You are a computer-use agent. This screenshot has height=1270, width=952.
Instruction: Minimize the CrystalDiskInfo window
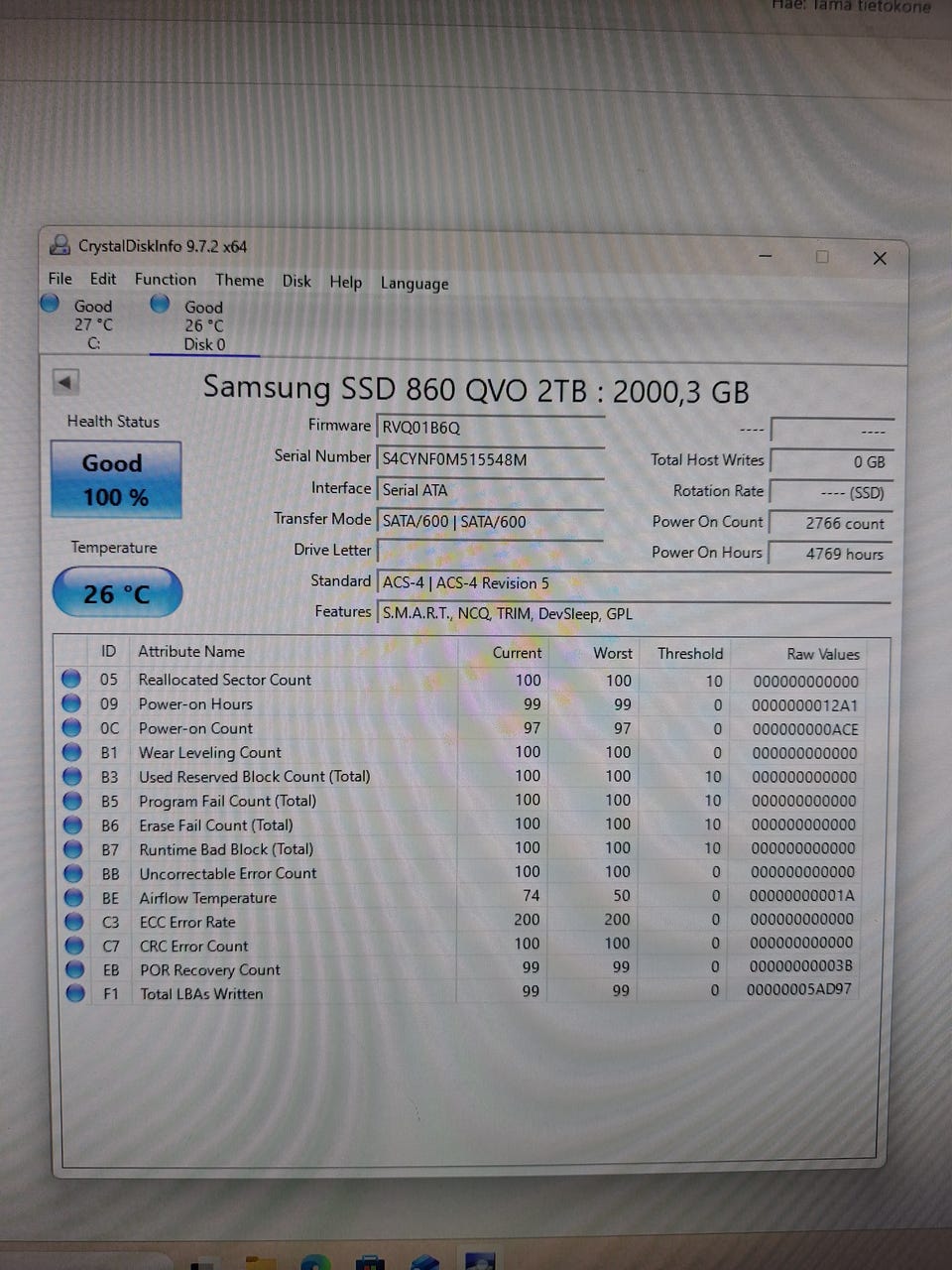(x=766, y=256)
